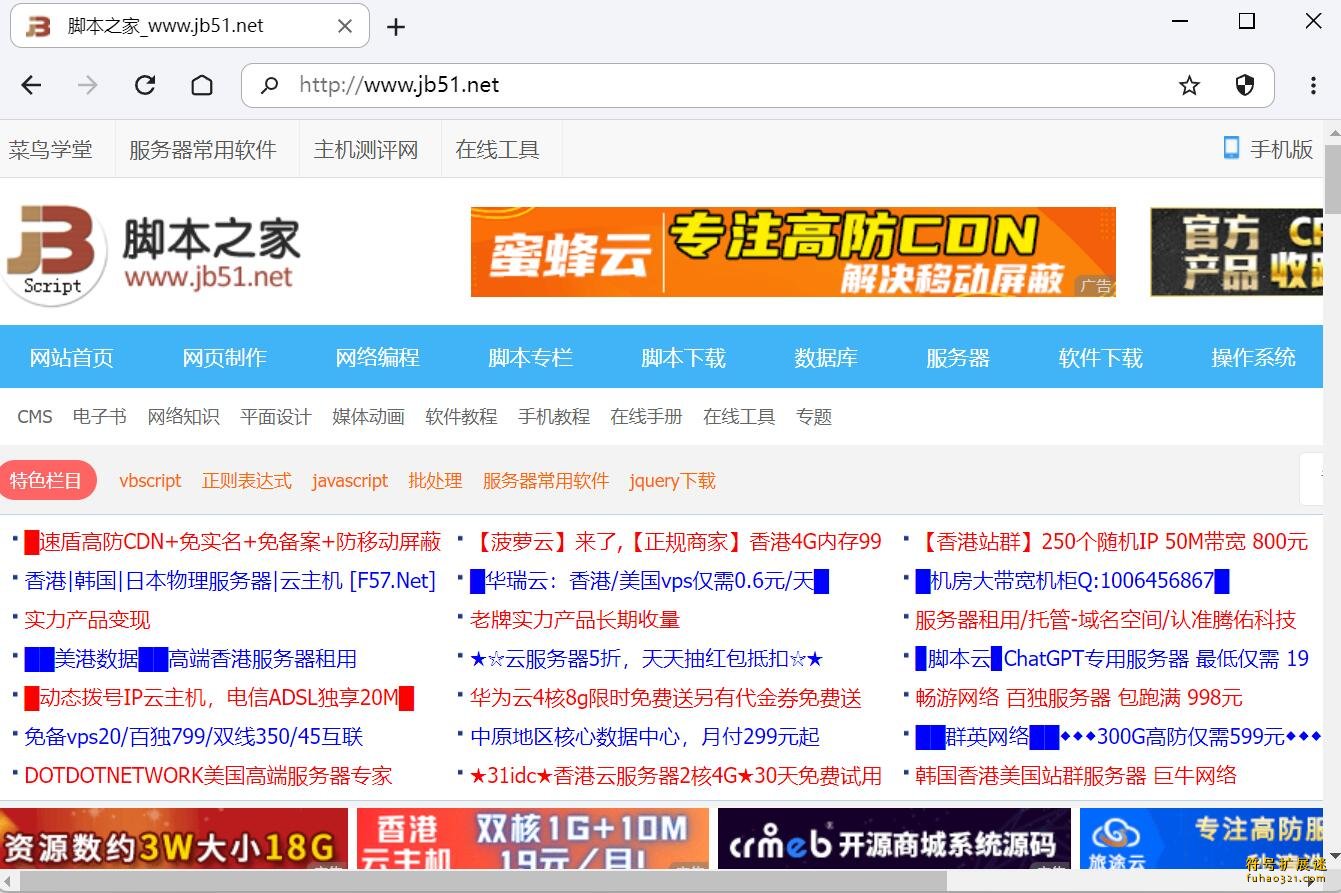The width and height of the screenshot is (1341, 893).
Task: Open 媒体动画 sub-navigation link
Action: click(x=369, y=417)
